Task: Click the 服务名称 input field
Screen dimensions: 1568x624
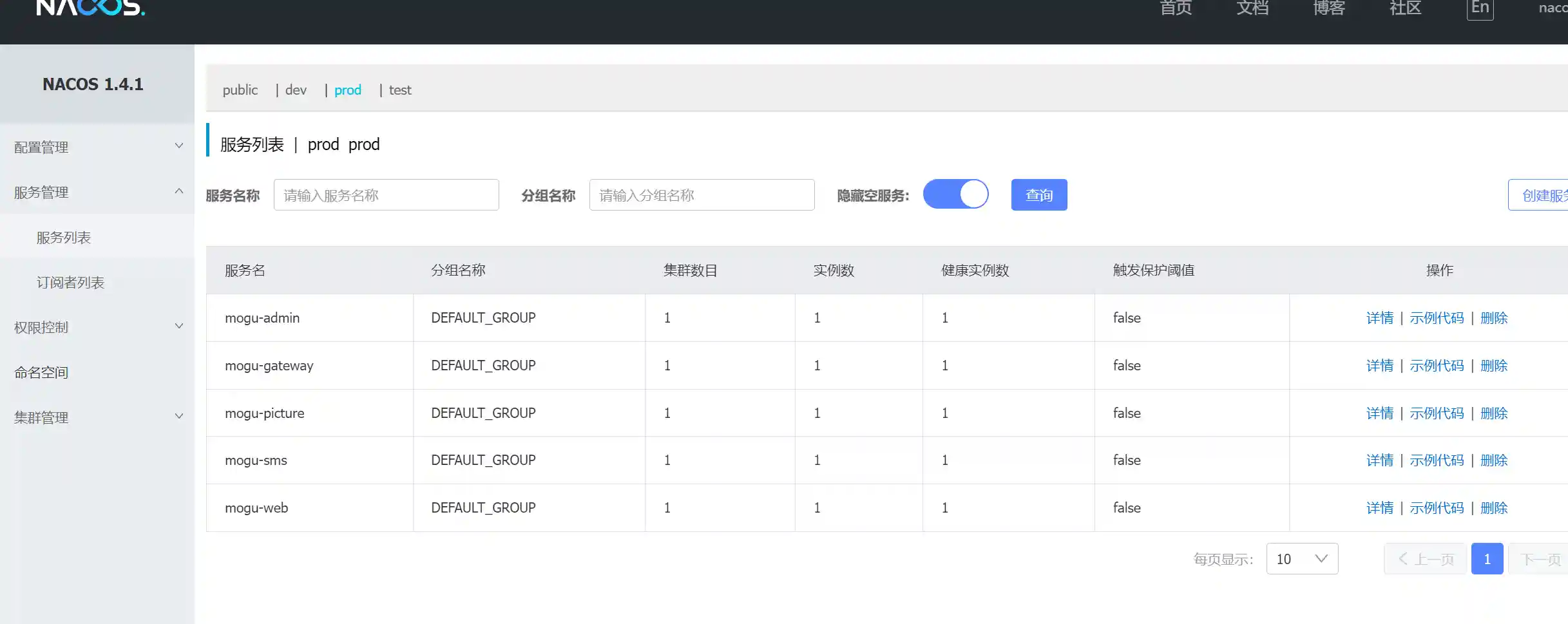Action: [386, 195]
